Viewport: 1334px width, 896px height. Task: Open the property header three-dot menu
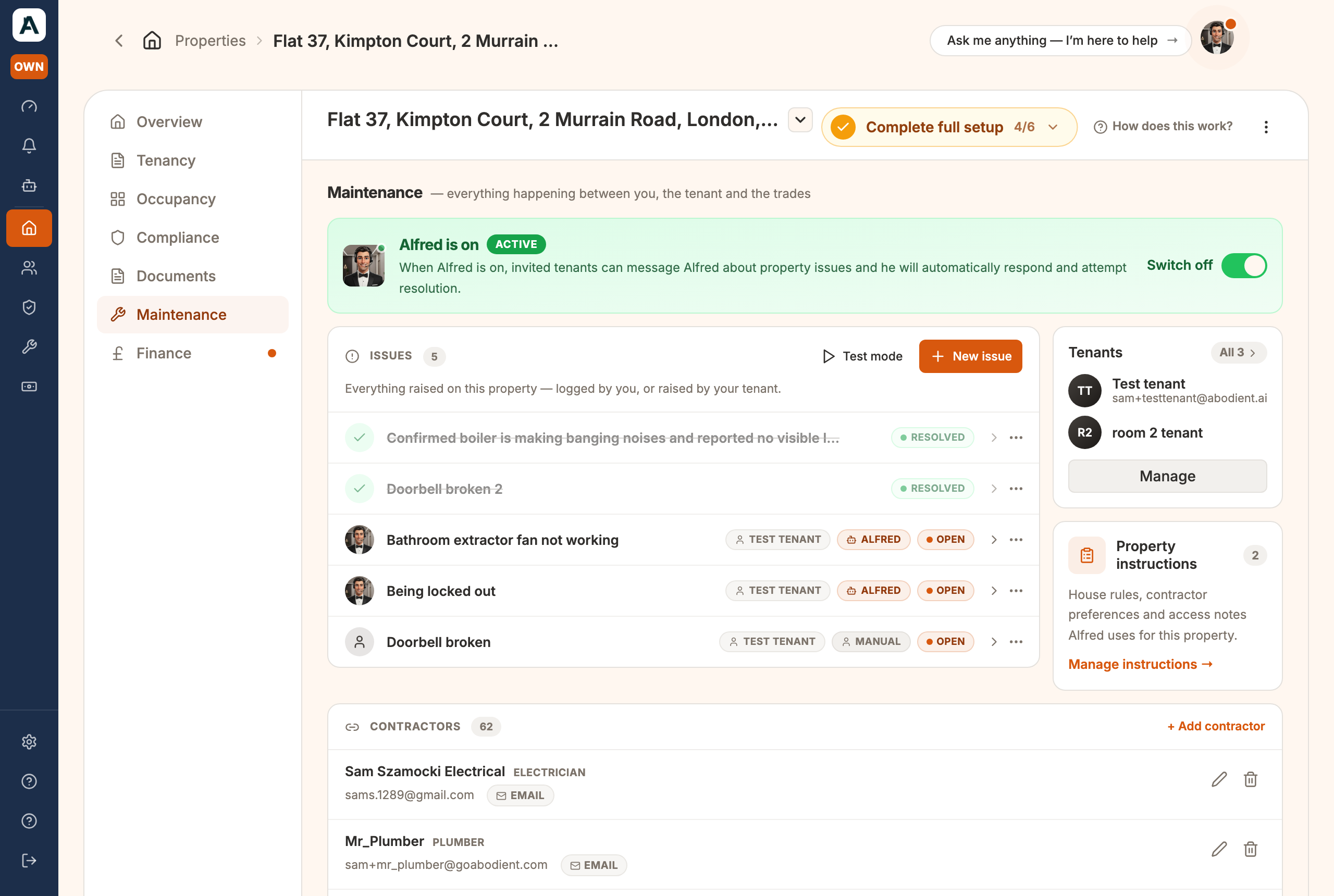coord(1265,127)
